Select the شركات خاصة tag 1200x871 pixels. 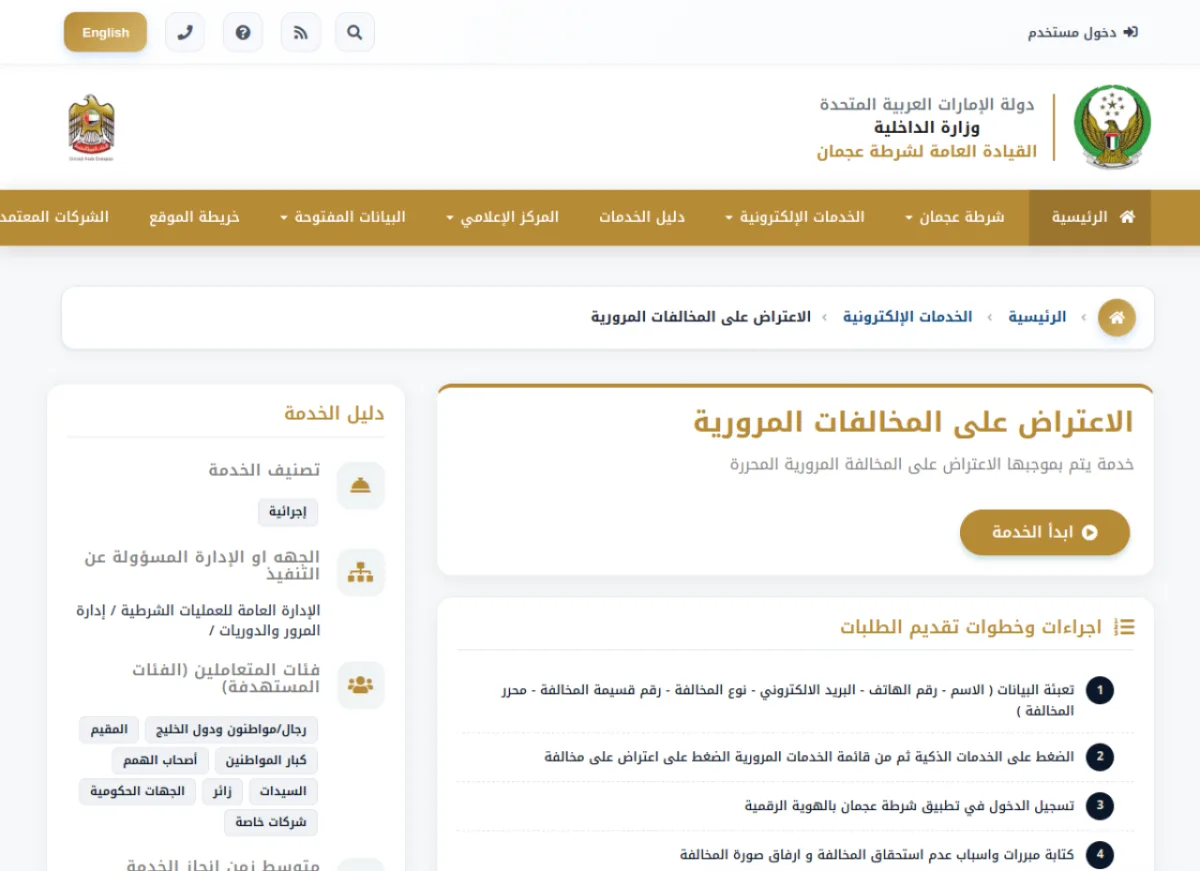coord(271,823)
